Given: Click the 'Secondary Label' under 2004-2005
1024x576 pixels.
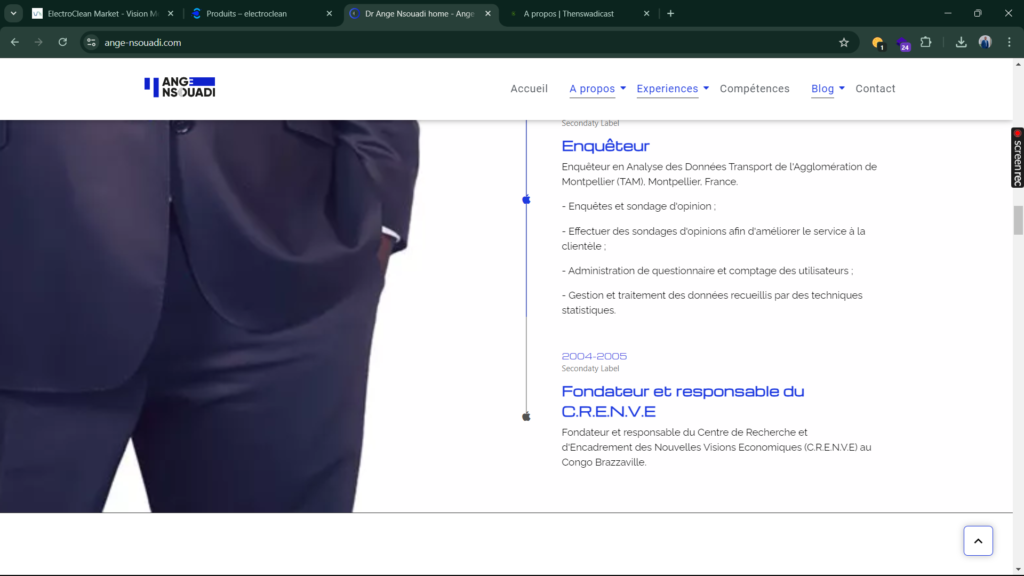Looking at the screenshot, I should 590,368.
